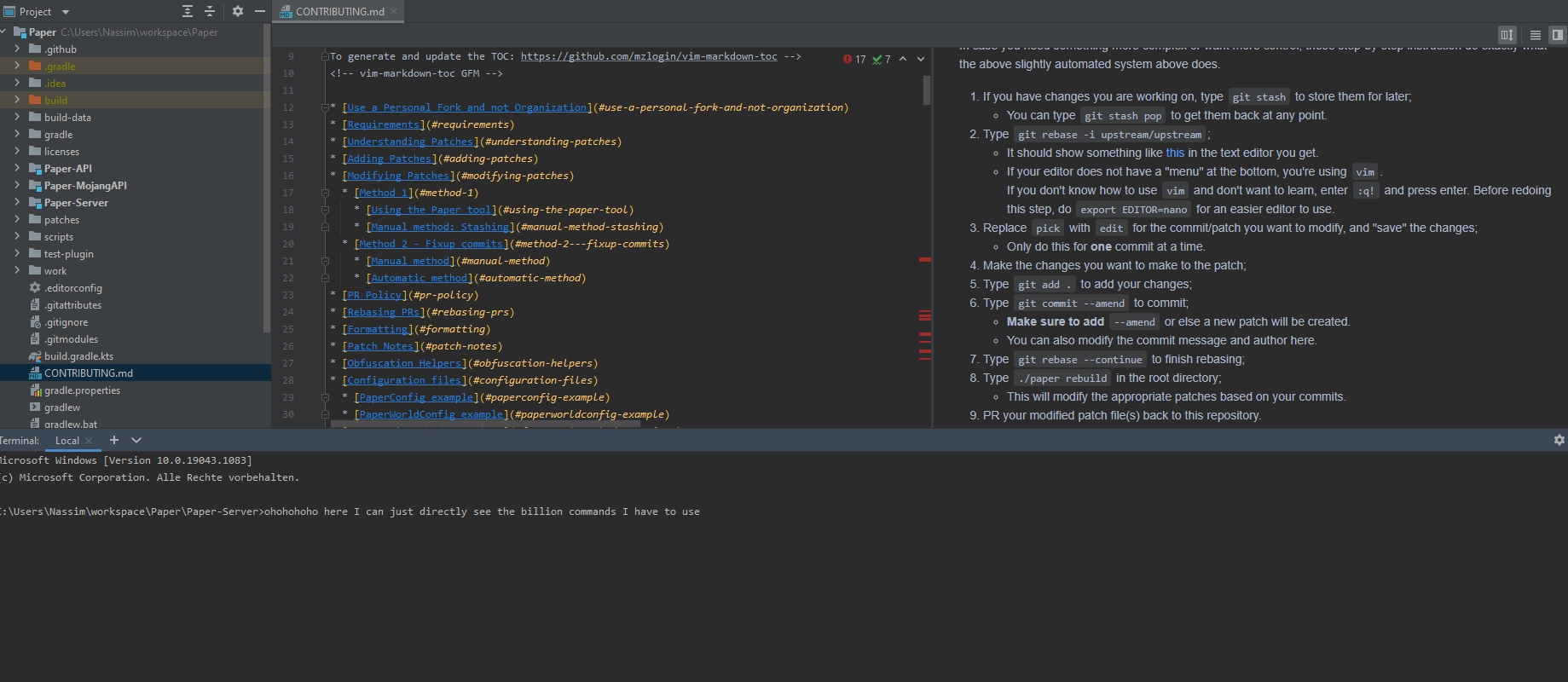Select CONTRIBUTING.md in project tree
The image size is (1568, 682).
pyautogui.click(x=88, y=373)
